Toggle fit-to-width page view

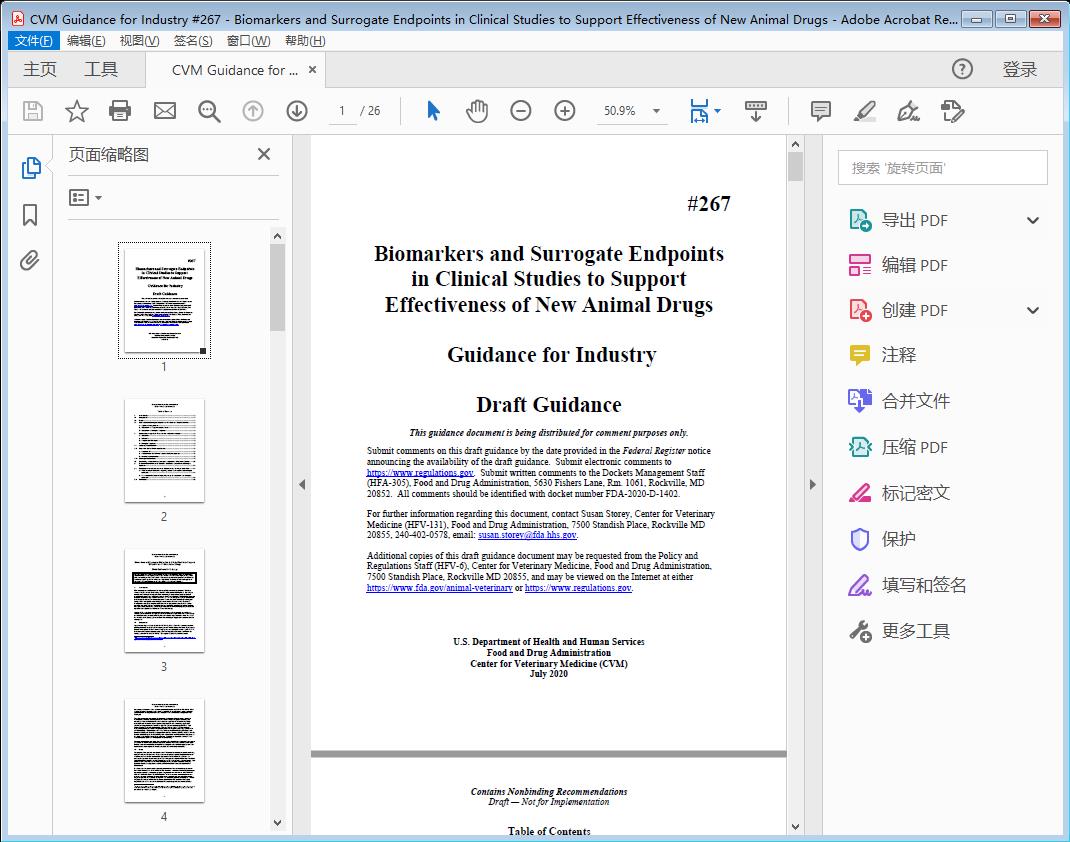coord(700,111)
